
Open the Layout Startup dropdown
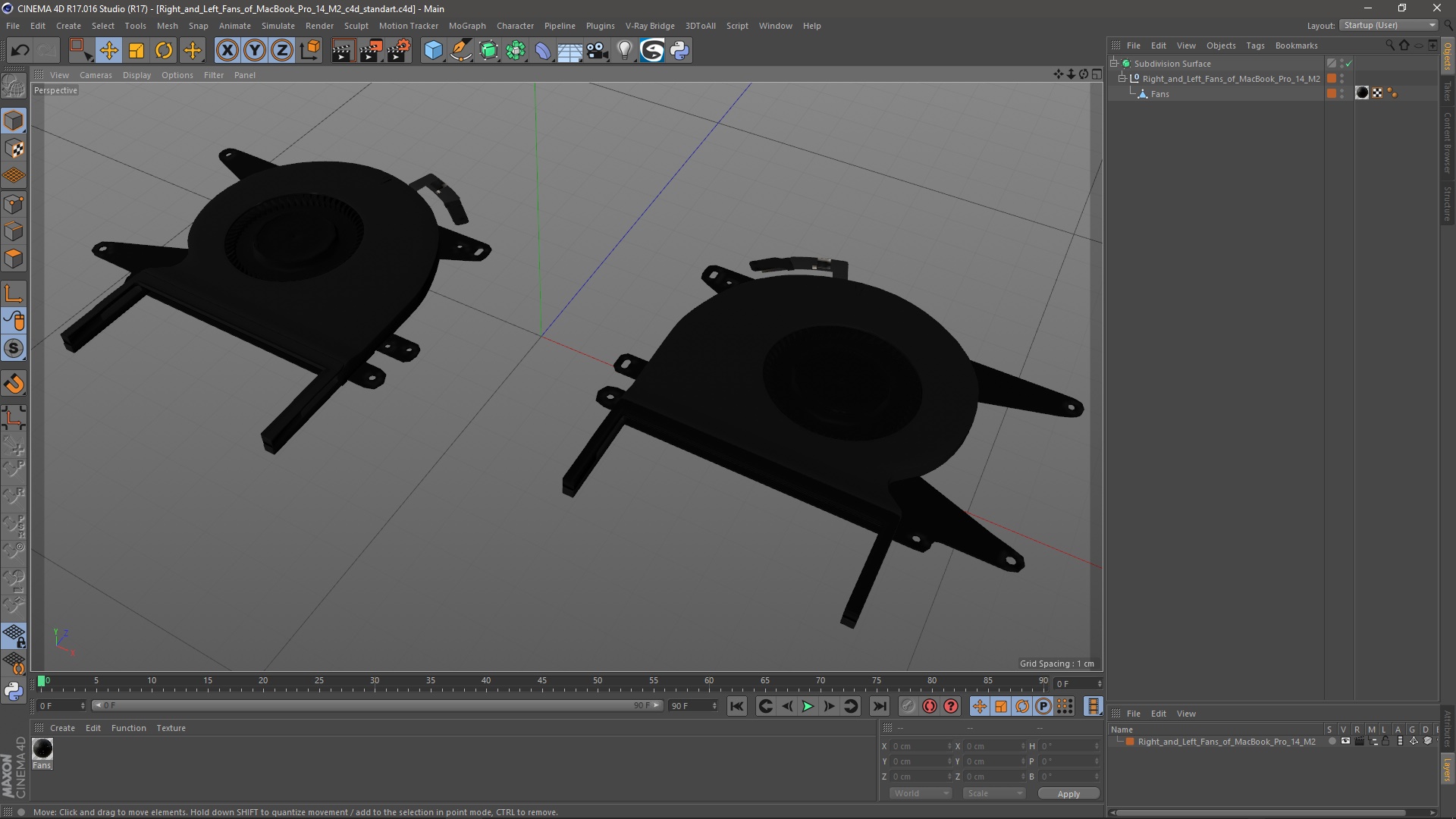pyautogui.click(x=1389, y=25)
